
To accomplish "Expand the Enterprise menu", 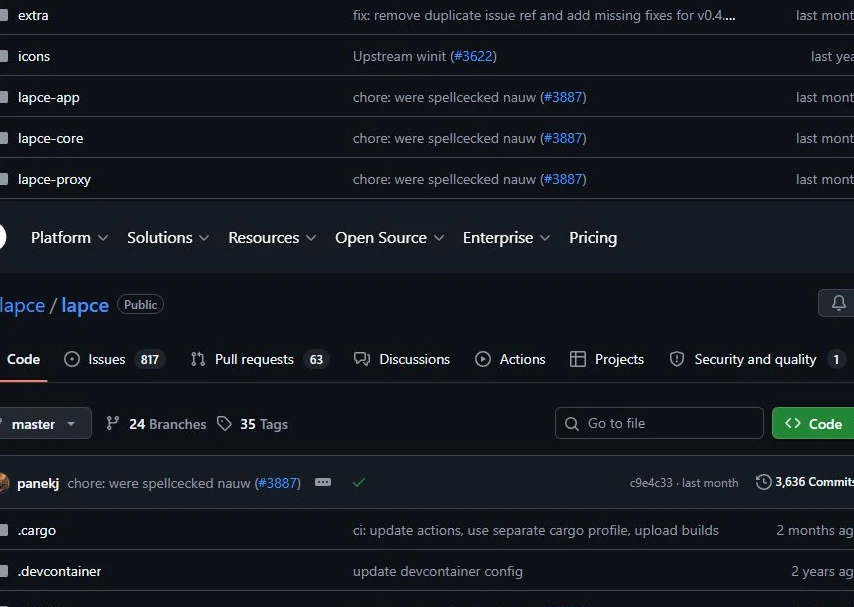I will pos(507,238).
